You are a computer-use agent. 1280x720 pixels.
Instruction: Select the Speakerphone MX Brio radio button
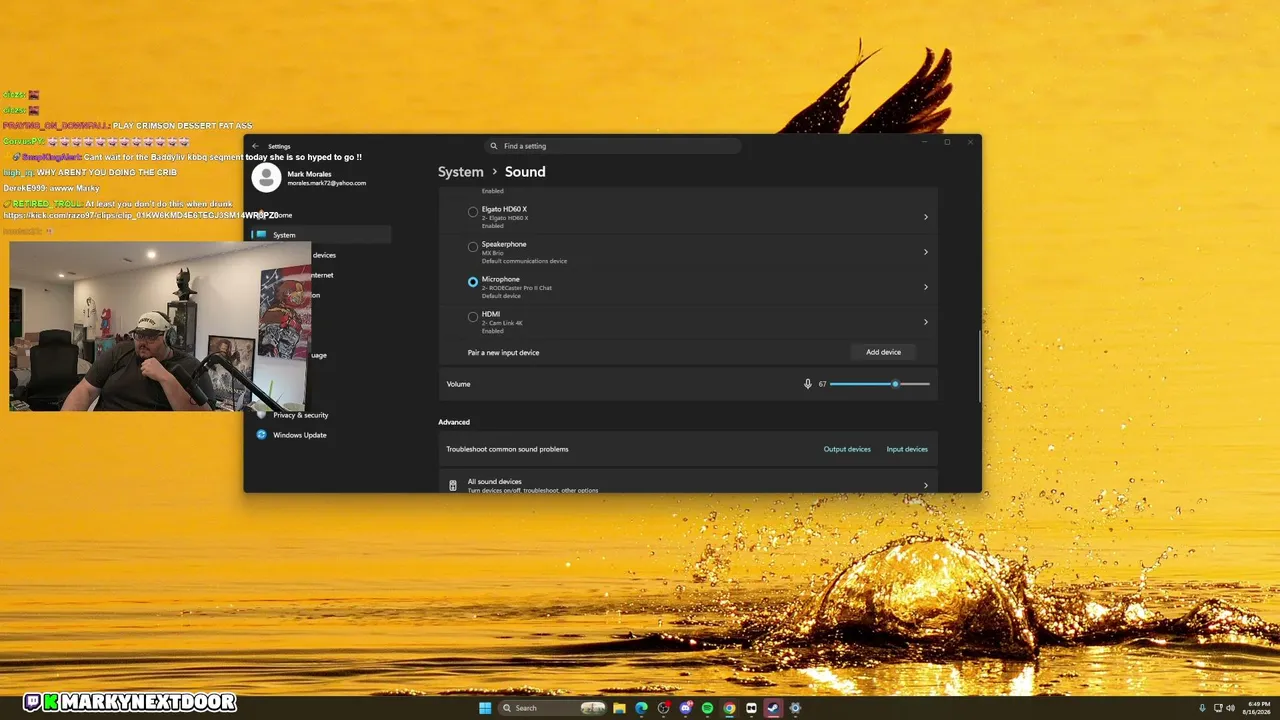coord(473,247)
